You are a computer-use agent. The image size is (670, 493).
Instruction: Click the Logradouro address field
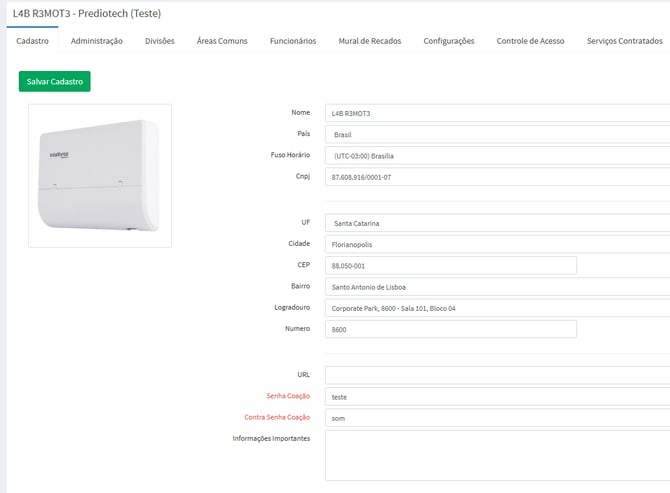pyautogui.click(x=497, y=308)
